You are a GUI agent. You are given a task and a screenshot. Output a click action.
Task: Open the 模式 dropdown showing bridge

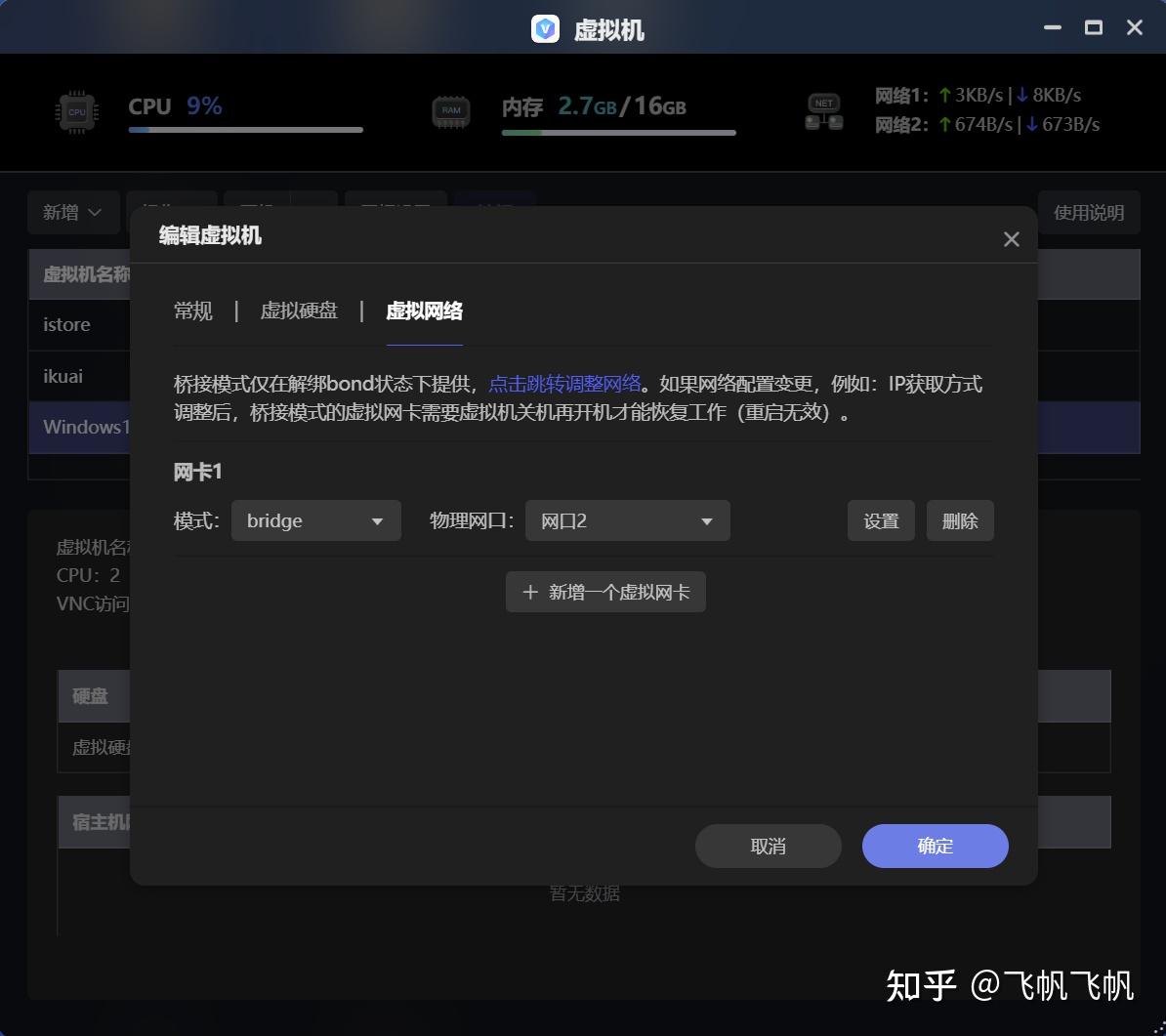[x=315, y=520]
